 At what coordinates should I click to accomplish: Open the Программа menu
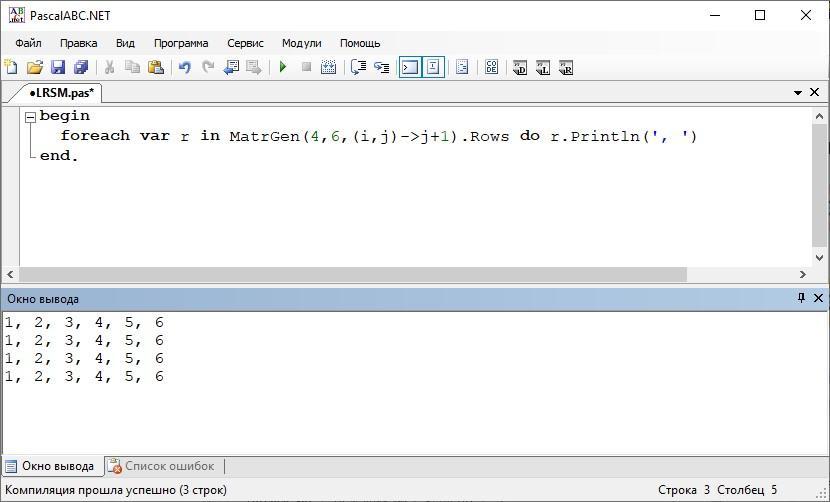[x=181, y=43]
